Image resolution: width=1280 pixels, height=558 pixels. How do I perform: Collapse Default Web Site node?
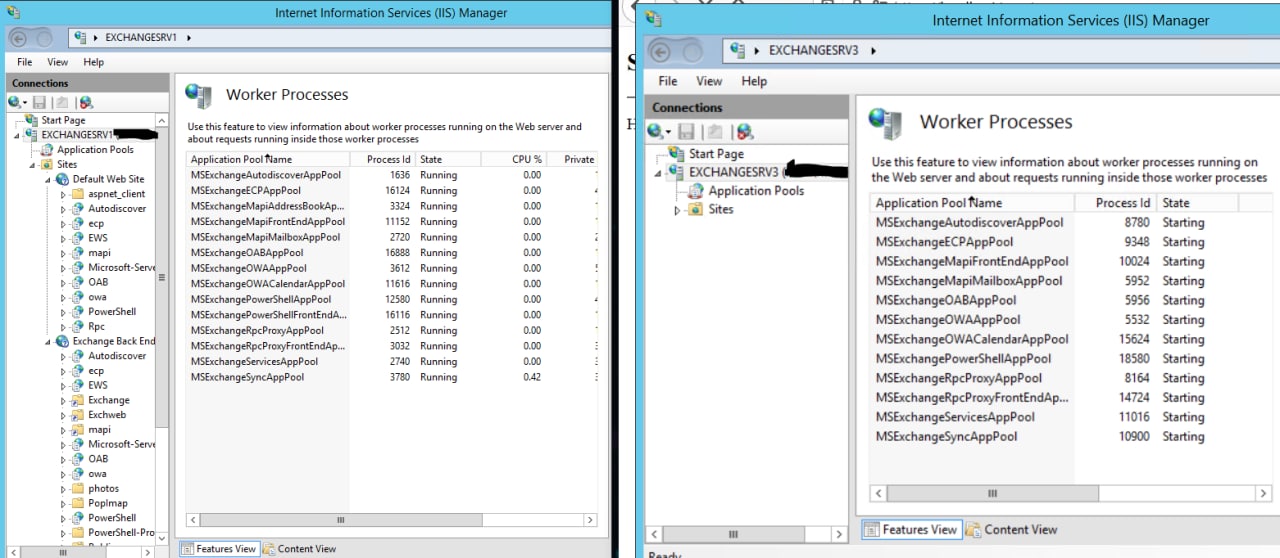tap(48, 179)
